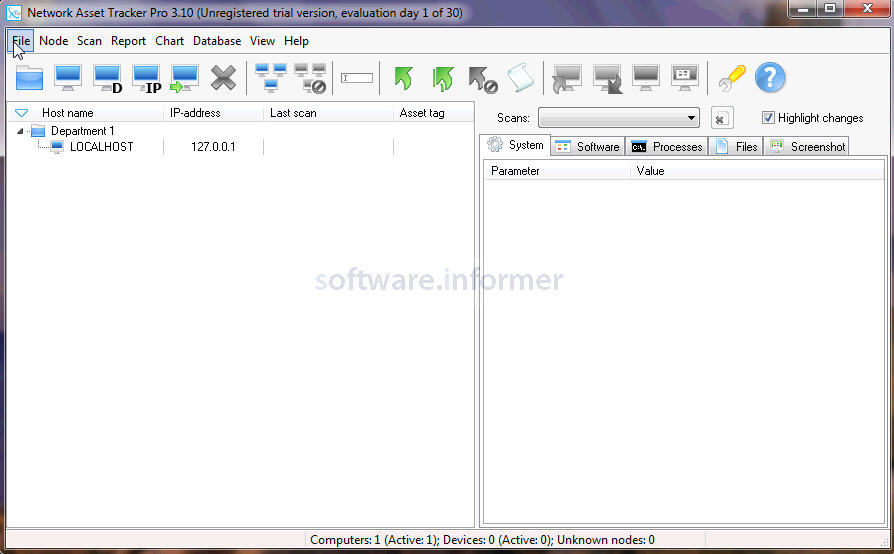Viewport: 894px width, 554px height.
Task: Click the blue folder toolbar icon
Action: click(29, 78)
